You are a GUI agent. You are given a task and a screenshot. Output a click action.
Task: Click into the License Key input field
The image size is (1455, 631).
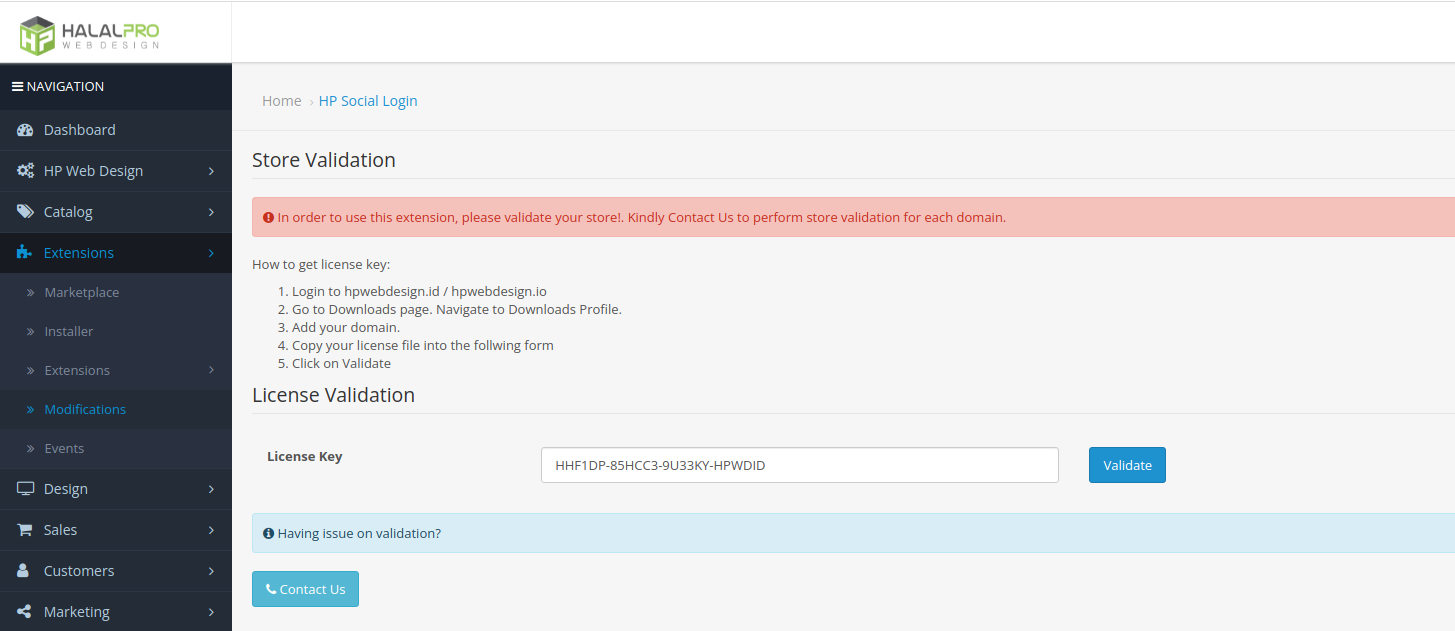[799, 465]
